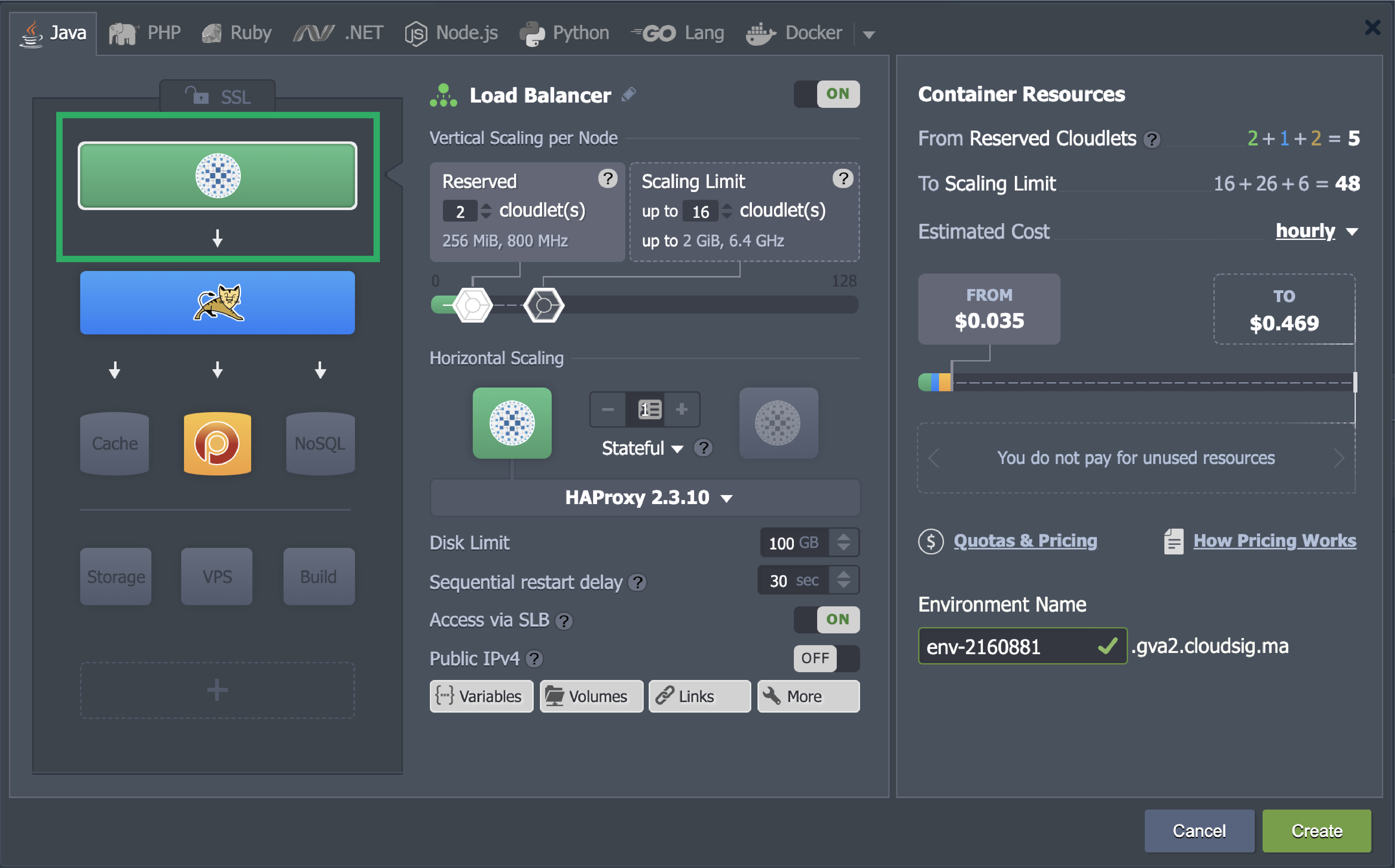The height and width of the screenshot is (868, 1395).
Task: Open the How Pricing Works link
Action: pyautogui.click(x=1274, y=541)
